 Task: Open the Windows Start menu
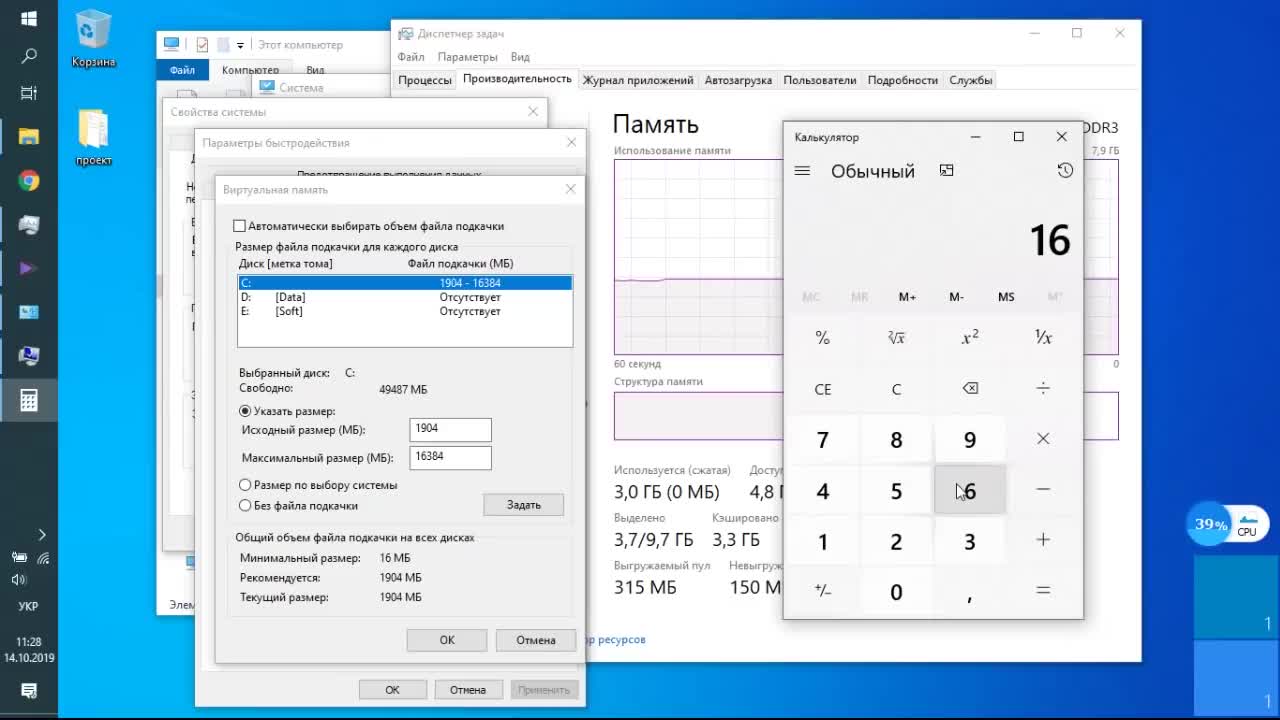tap(29, 19)
